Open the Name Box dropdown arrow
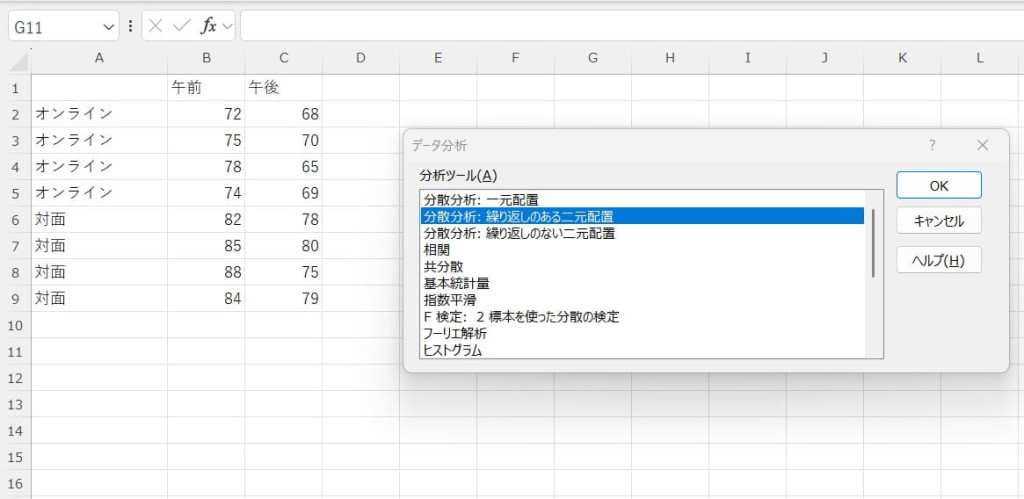Screen dimensions: 1024x499 (x=108, y=27)
